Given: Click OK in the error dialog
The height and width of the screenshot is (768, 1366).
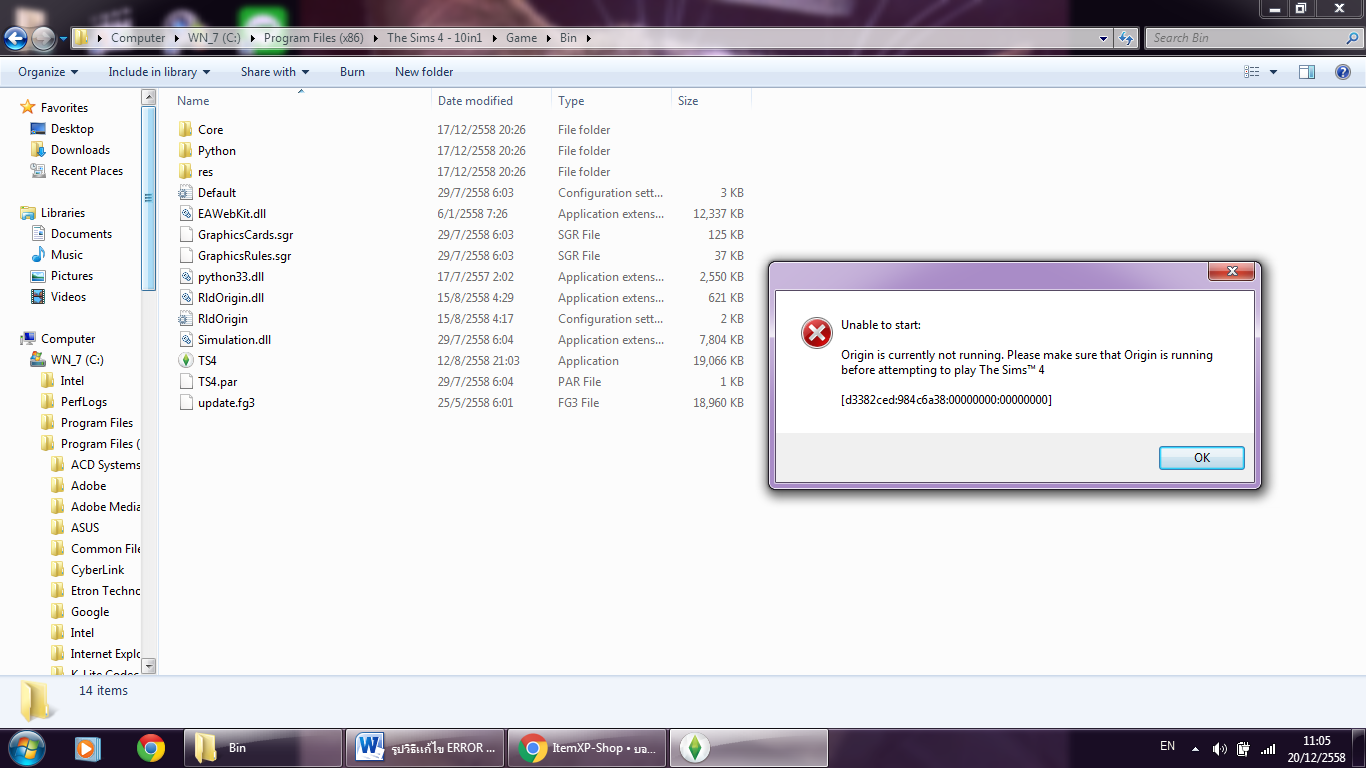Looking at the screenshot, I should click(x=1201, y=458).
